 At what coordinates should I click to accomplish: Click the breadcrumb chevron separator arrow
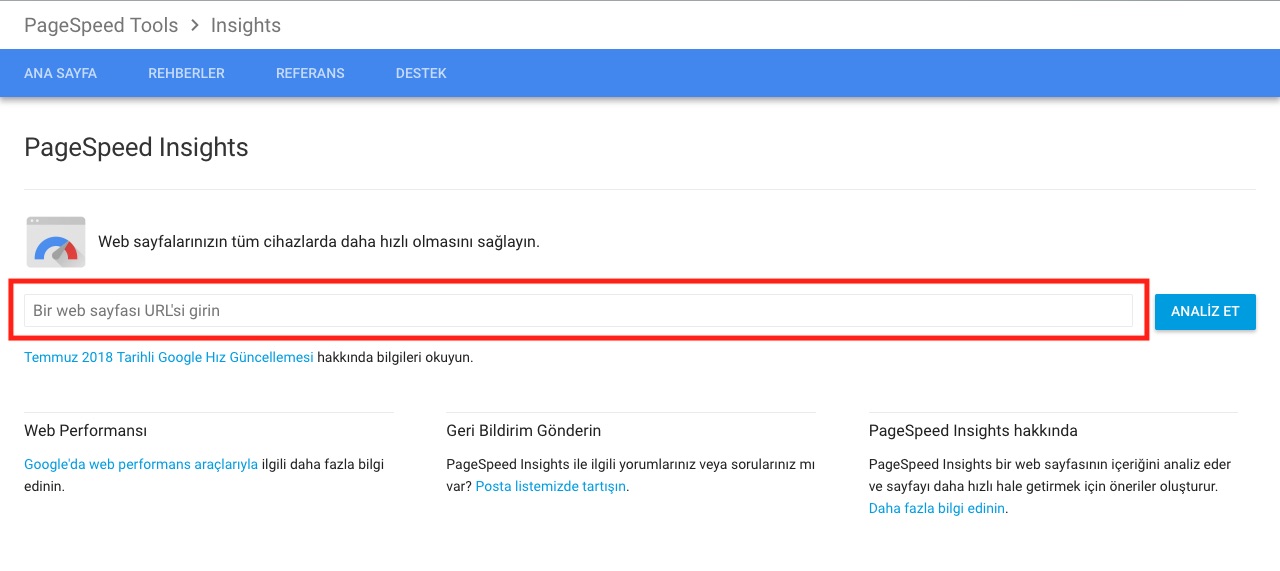[x=195, y=25]
